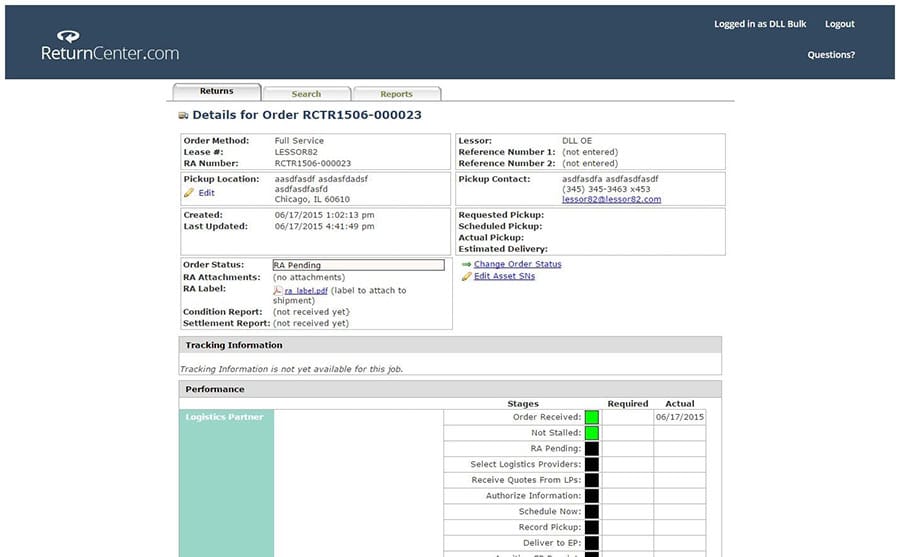Click the Estimated Delivery label

503,249
